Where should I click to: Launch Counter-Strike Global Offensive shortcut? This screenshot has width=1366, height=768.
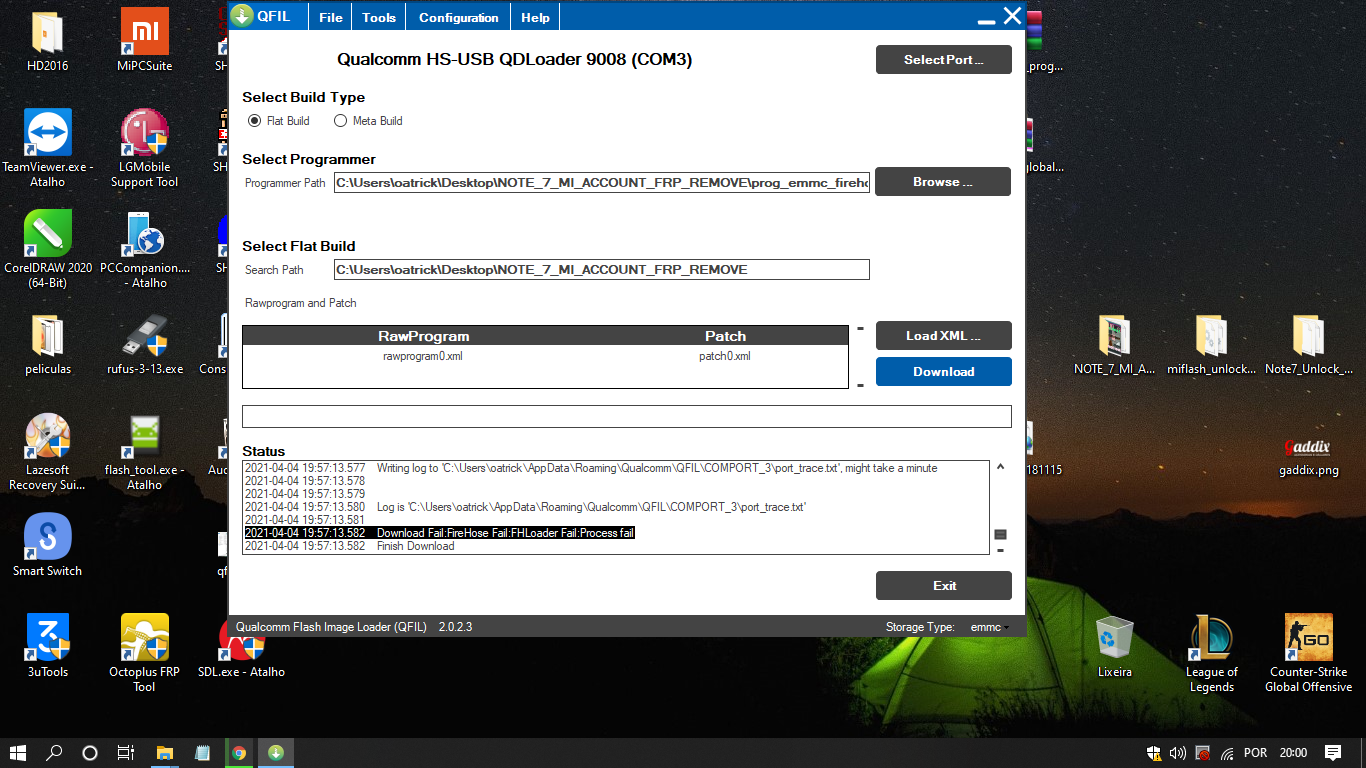(x=1308, y=653)
